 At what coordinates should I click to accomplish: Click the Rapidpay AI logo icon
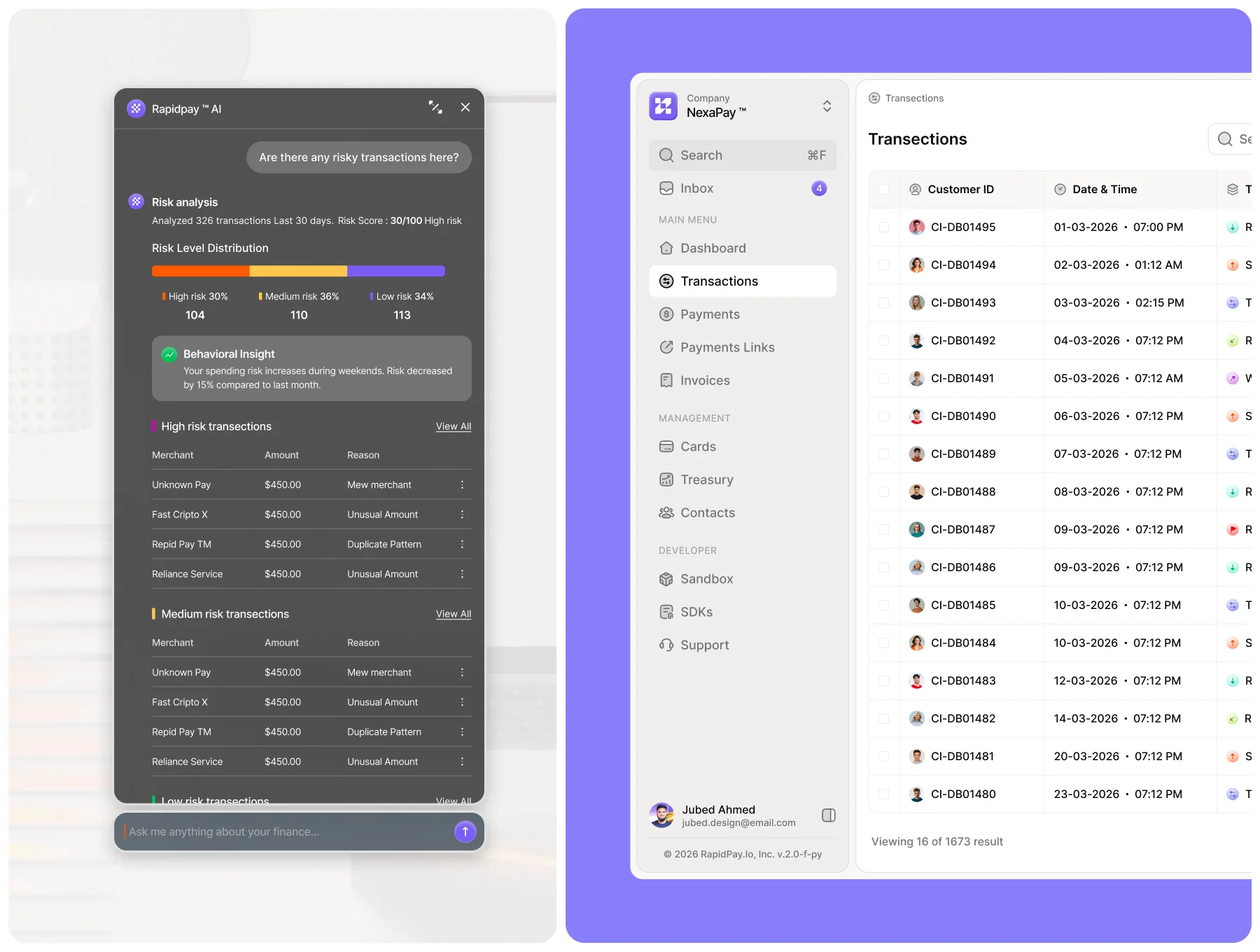coord(136,108)
